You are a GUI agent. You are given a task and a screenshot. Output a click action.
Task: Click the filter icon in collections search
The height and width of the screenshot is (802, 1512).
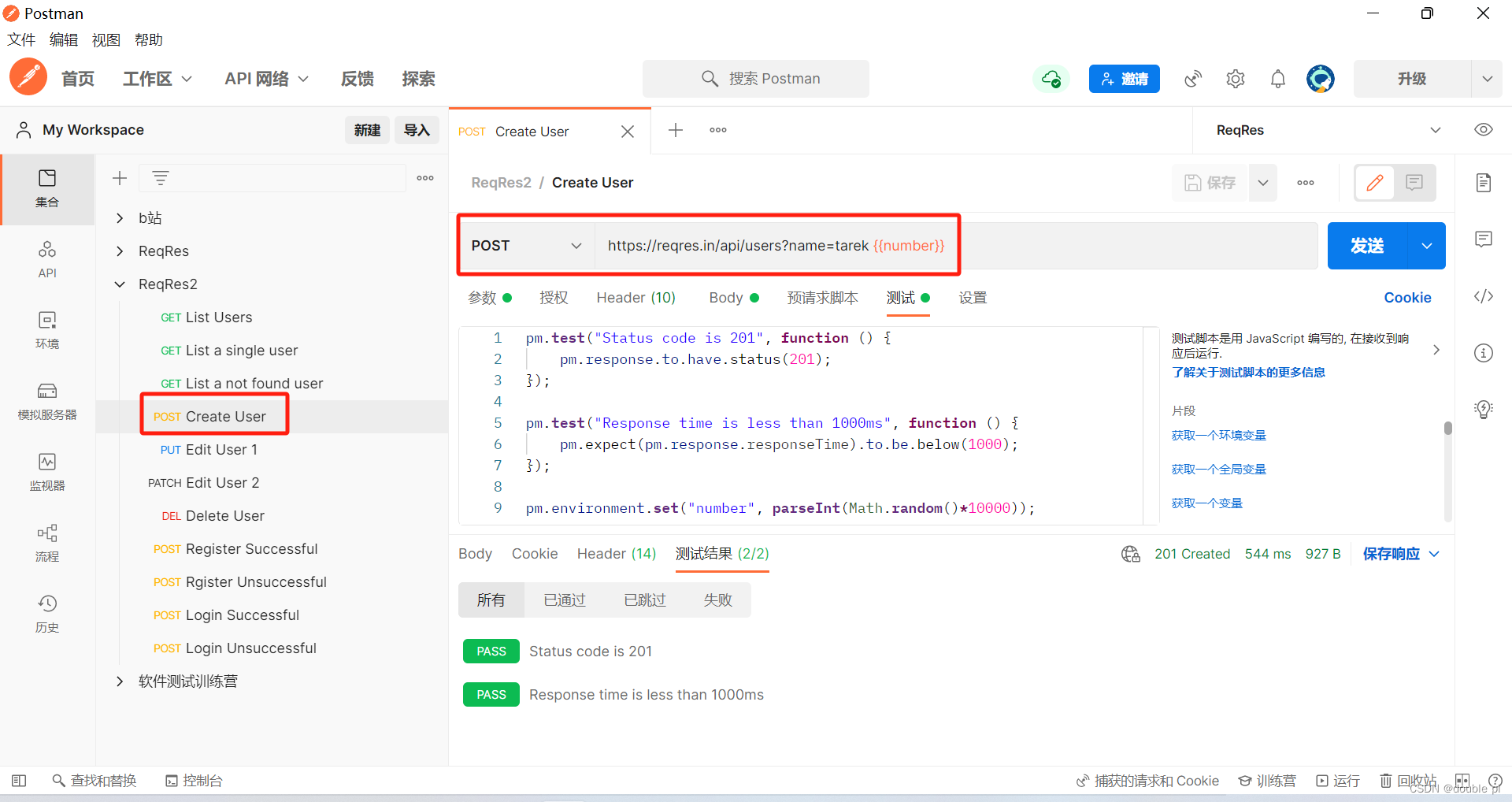pos(161,178)
